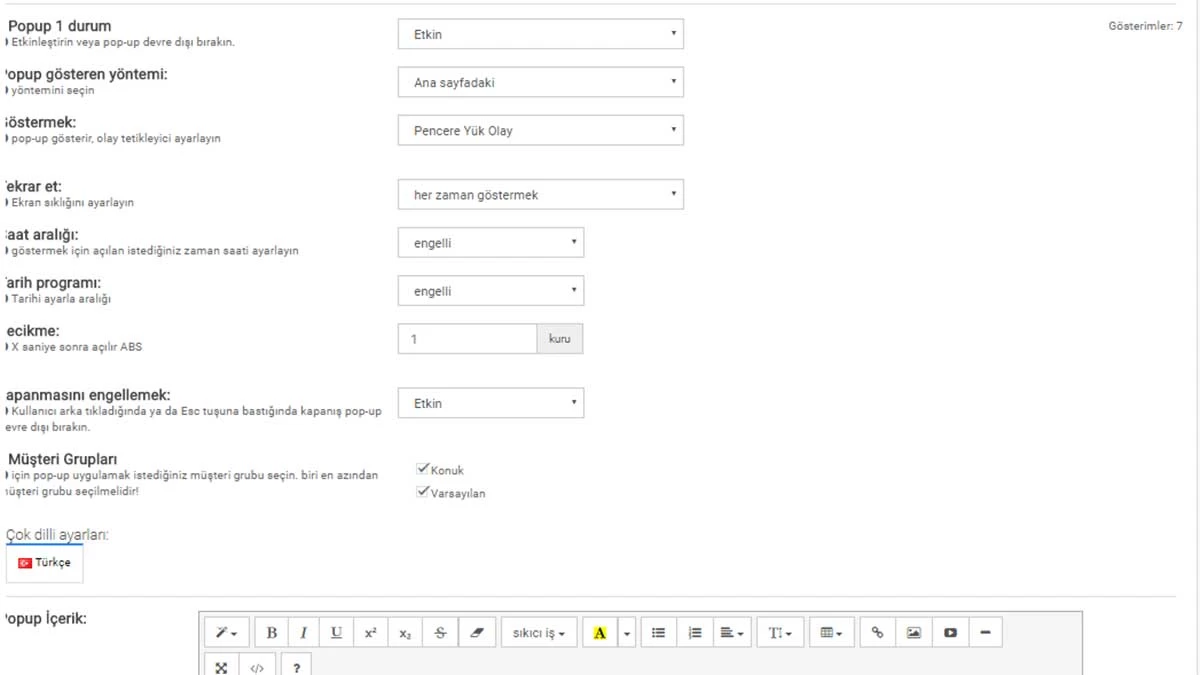Apply superscript formatting

coord(370,631)
